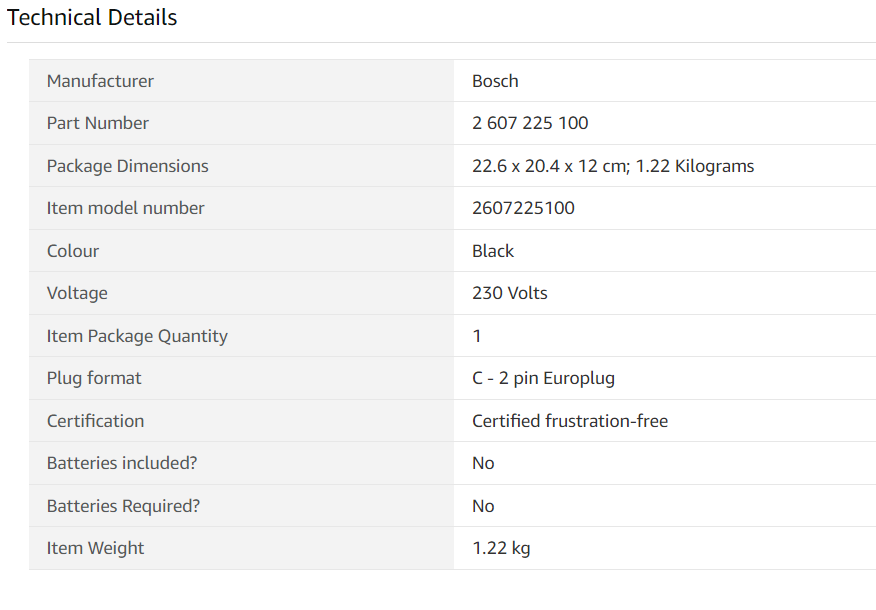Click part number 2 607 225 100
The image size is (876, 610).
[x=530, y=123]
